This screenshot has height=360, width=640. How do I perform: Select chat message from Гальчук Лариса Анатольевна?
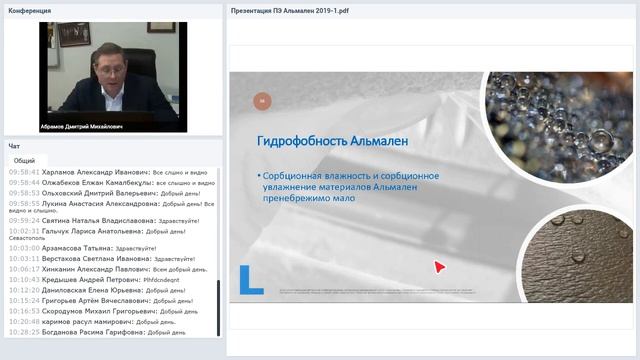click(97, 234)
